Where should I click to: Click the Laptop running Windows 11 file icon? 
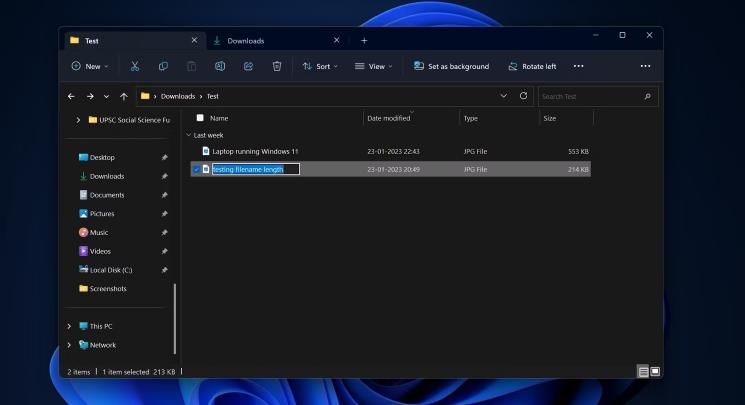pos(206,151)
